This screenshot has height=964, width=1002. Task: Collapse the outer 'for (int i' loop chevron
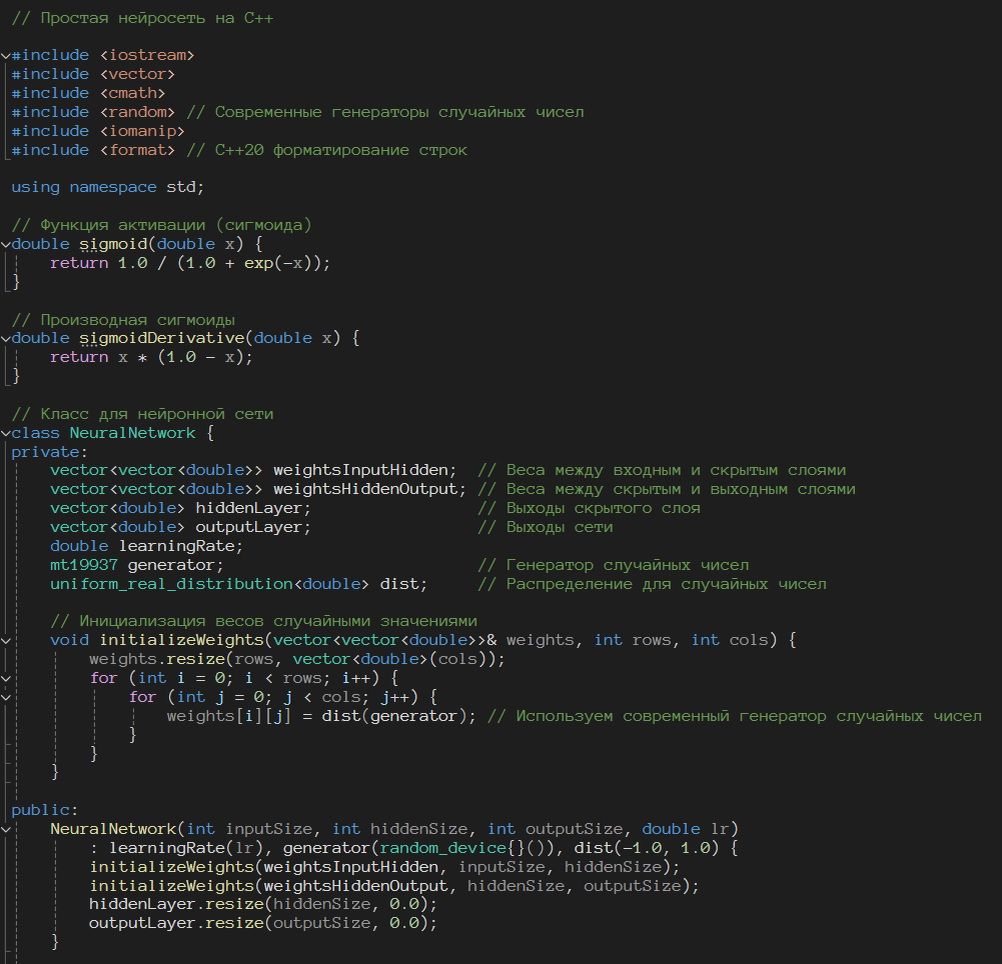click(6, 678)
